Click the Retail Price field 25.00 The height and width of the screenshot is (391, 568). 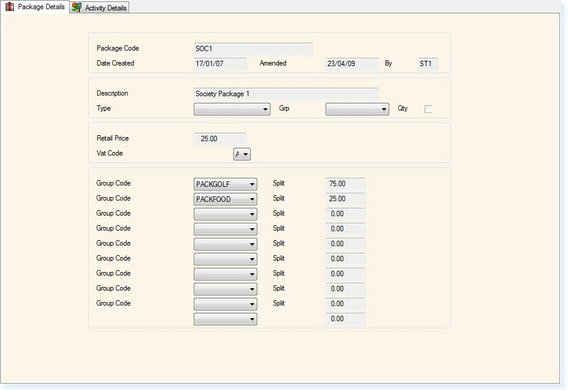[220, 139]
